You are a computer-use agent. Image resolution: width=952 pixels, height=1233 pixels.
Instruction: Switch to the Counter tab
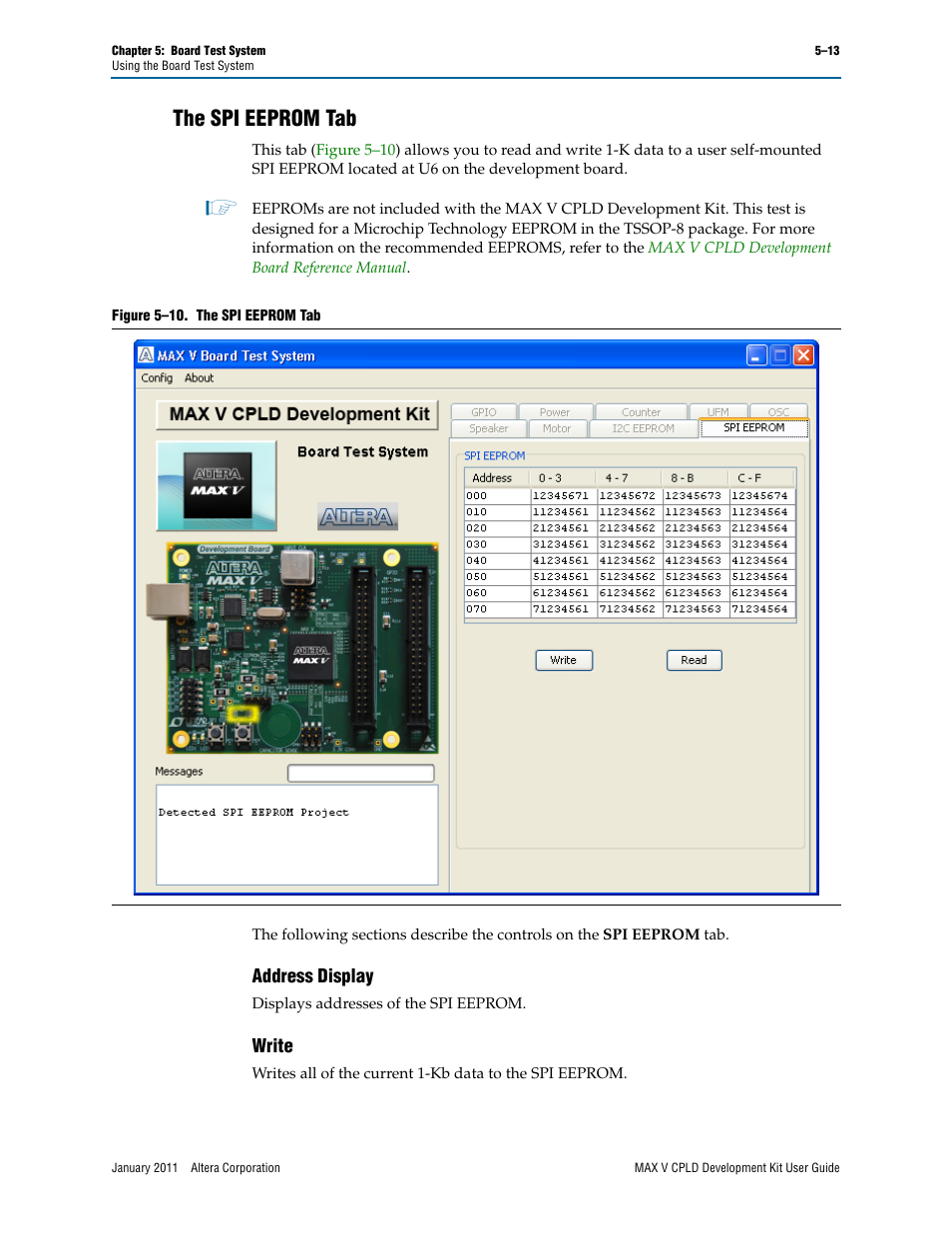(x=641, y=412)
